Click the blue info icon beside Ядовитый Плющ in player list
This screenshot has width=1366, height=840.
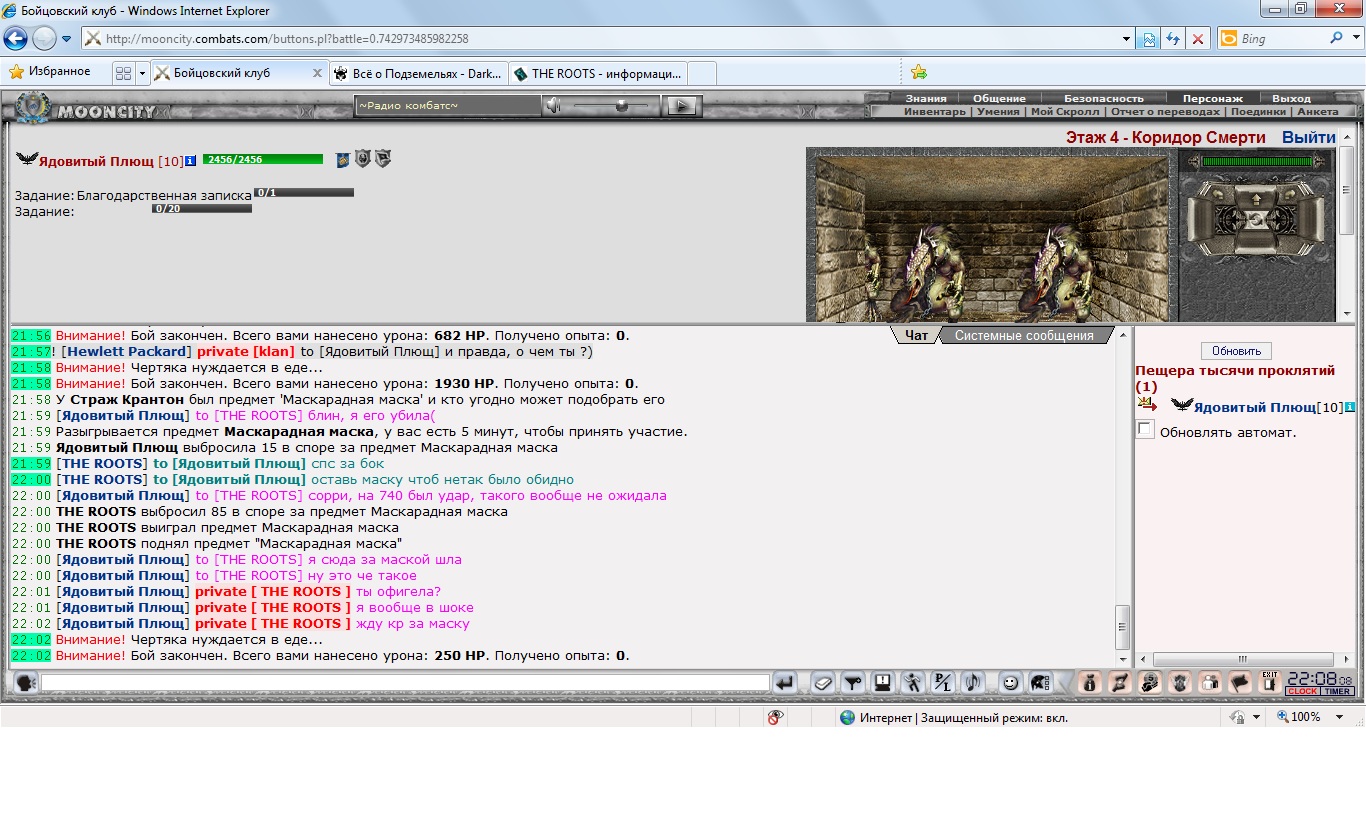point(1350,407)
